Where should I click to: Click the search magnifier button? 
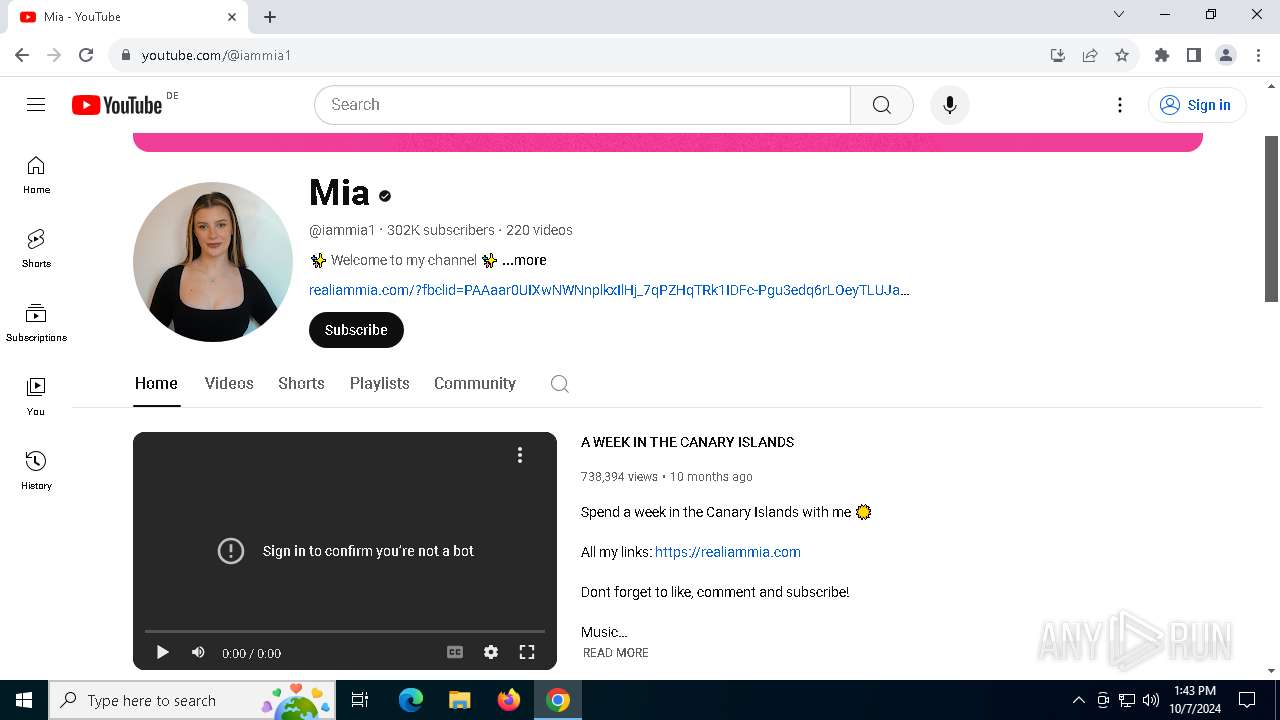[x=881, y=105]
